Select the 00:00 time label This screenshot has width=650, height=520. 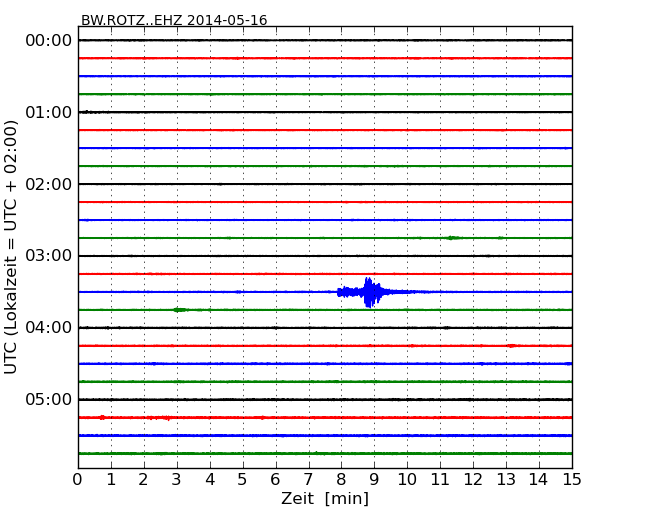tap(49, 41)
